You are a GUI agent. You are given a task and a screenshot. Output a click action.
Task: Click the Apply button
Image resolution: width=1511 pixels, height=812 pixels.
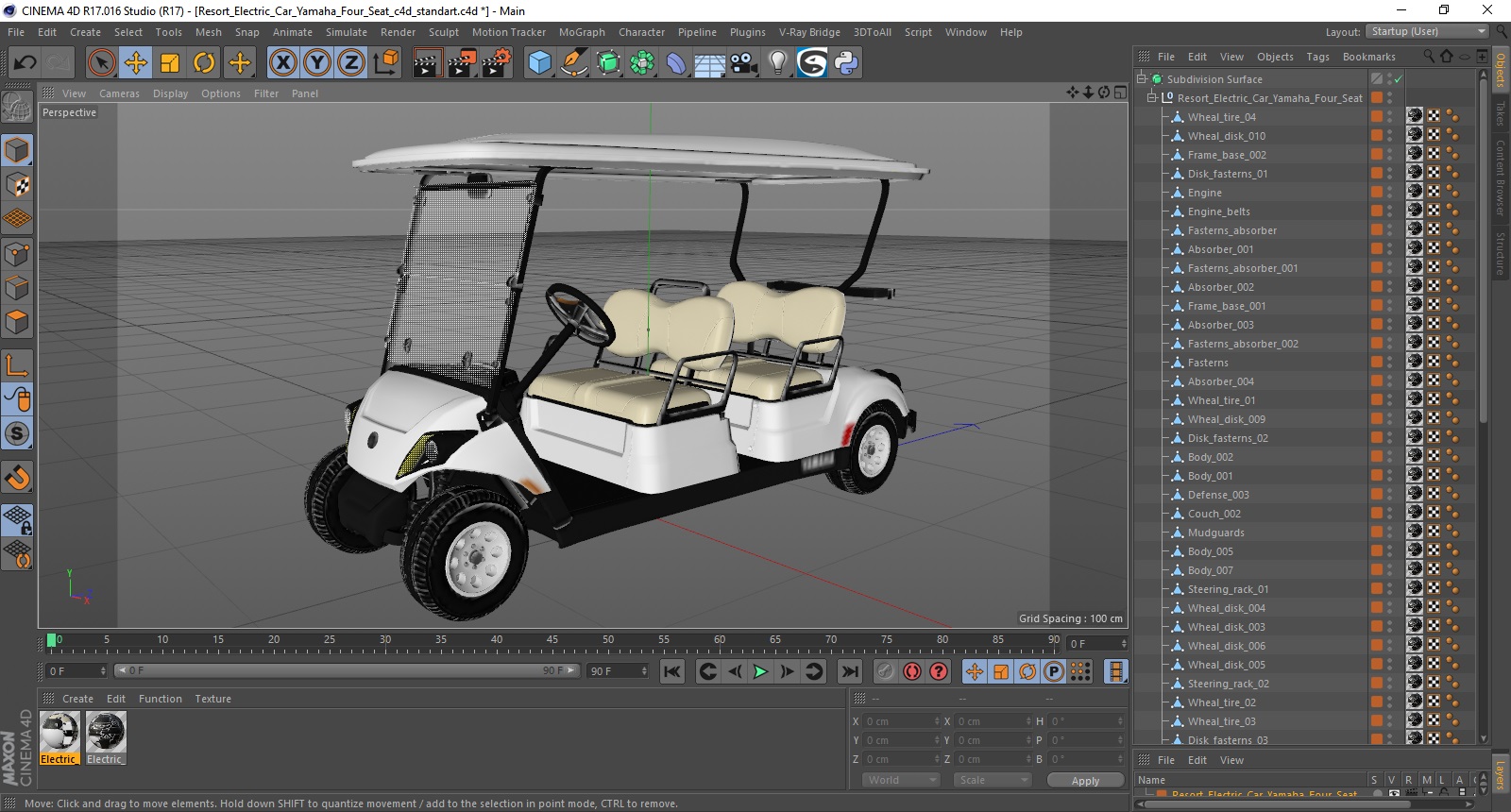(x=1085, y=781)
